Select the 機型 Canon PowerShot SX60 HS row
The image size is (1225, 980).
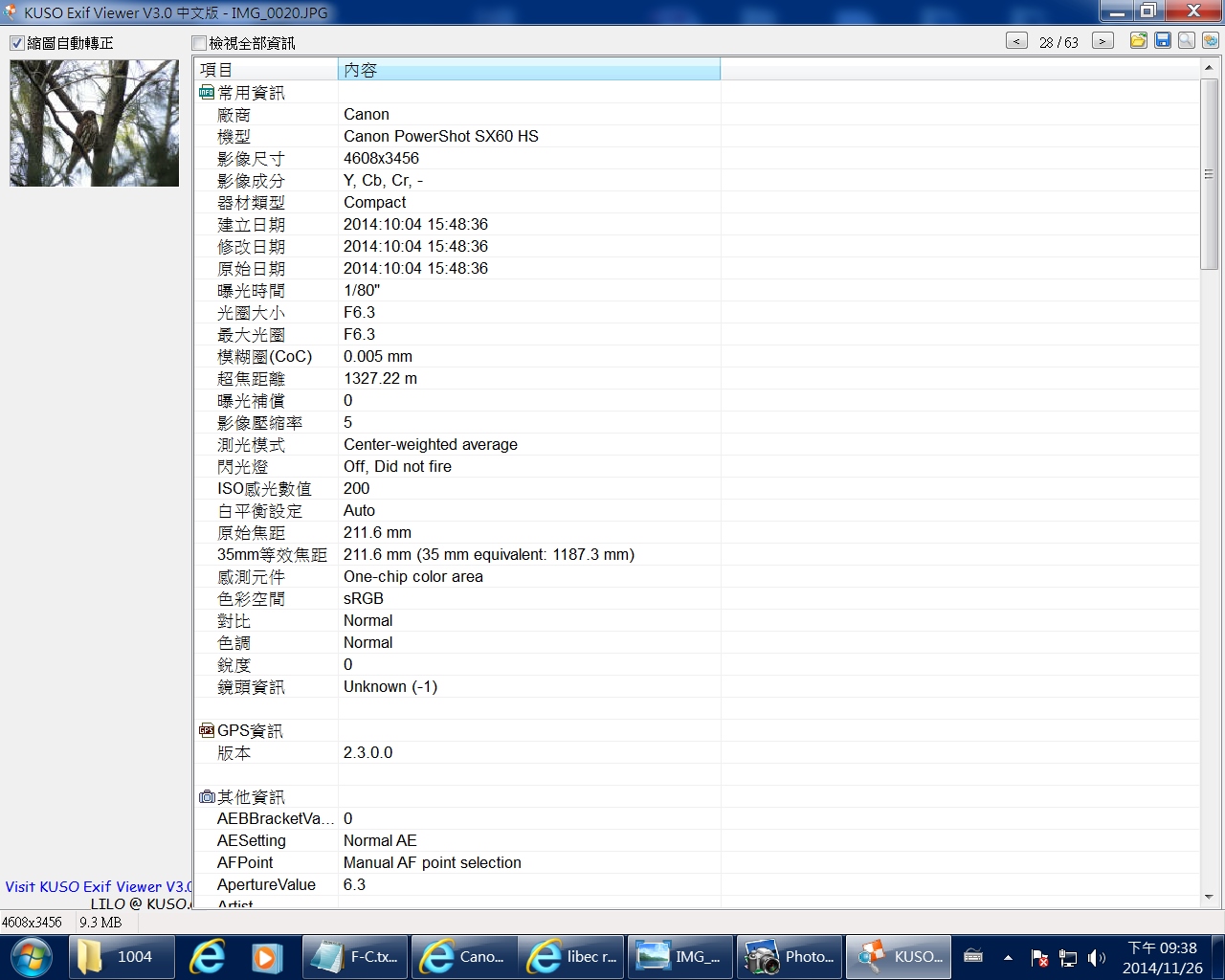coord(697,137)
